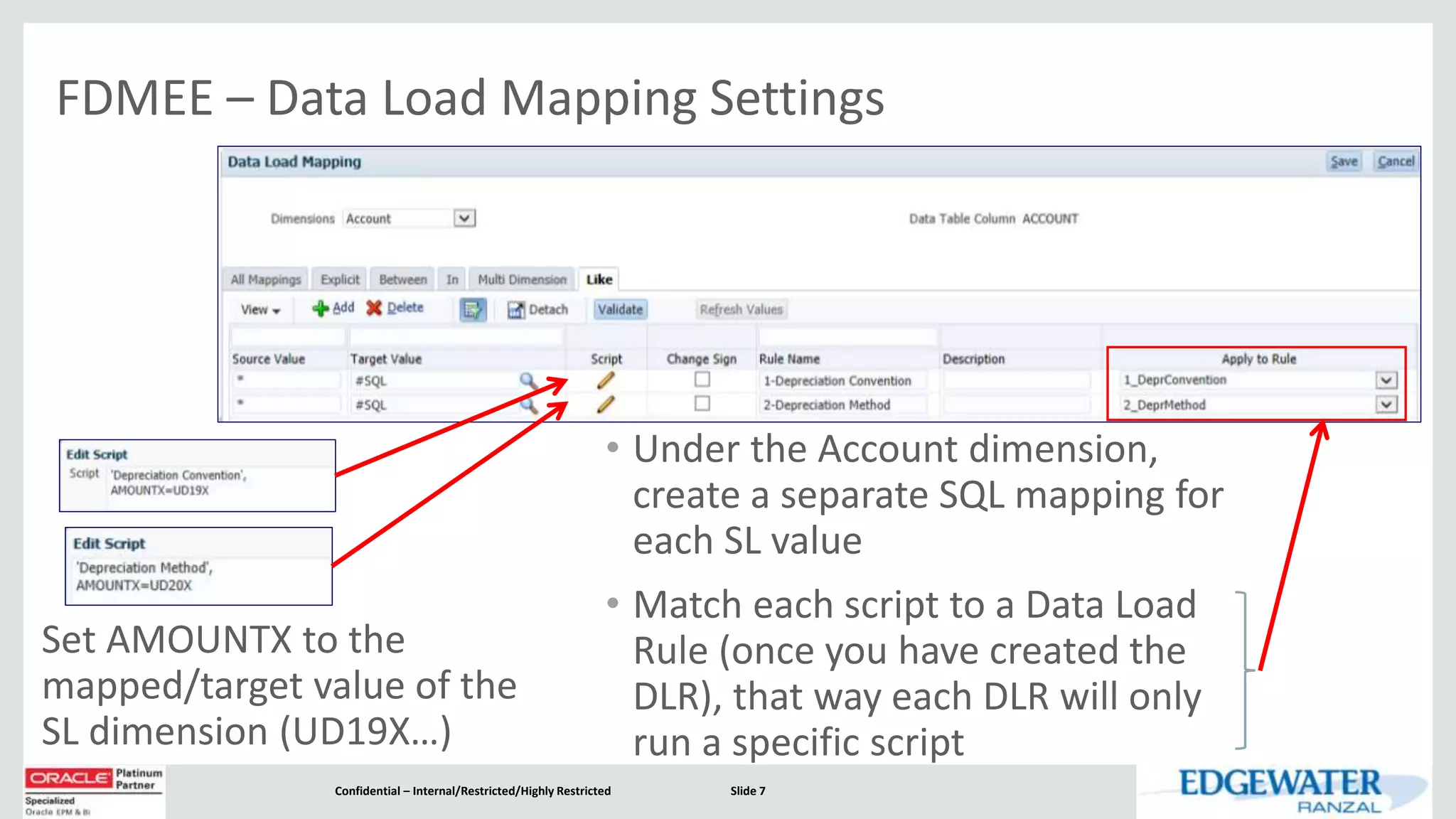This screenshot has height=819, width=1456.
Task: Toggle Change Sign for 2-Depreciation Method
Action: [x=702, y=404]
